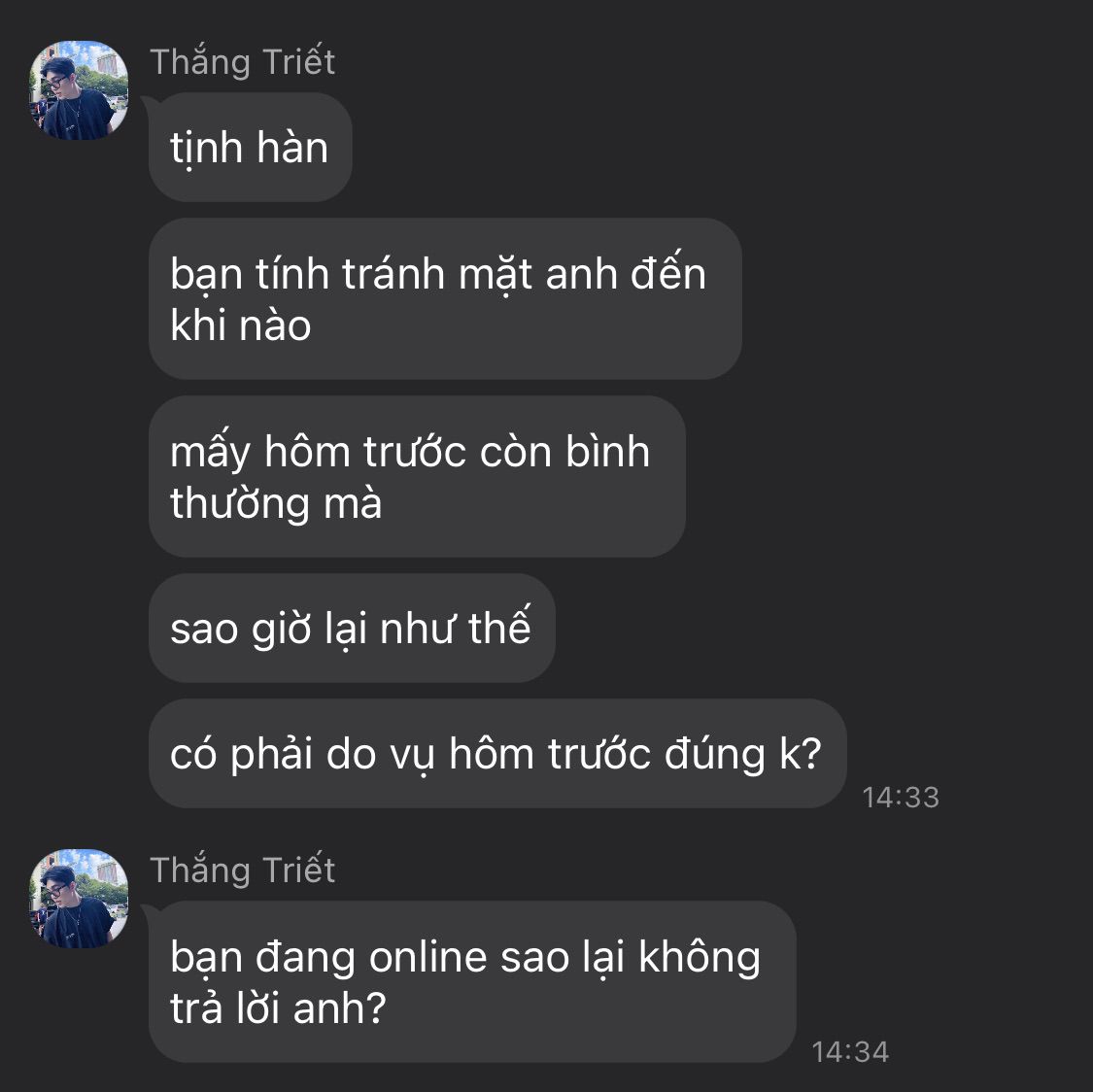The height and width of the screenshot is (1092, 1093).
Task: Click the lower Thắng Triết sender name
Action: click(243, 870)
